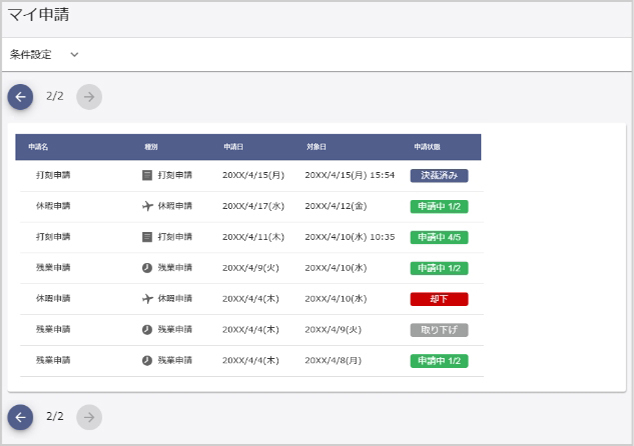Click the stamp icon in 4/15(月) application row
Viewport: 634px width, 446px height.
click(147, 175)
